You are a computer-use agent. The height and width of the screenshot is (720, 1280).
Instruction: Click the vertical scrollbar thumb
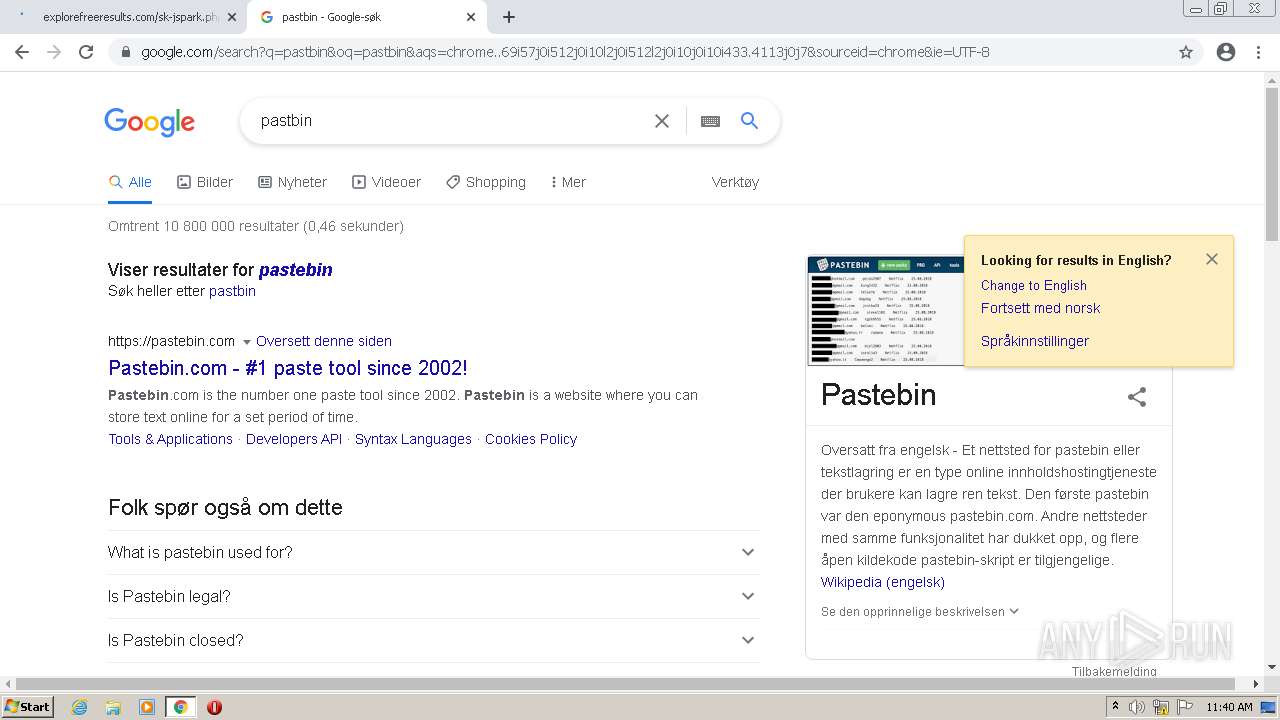1272,165
